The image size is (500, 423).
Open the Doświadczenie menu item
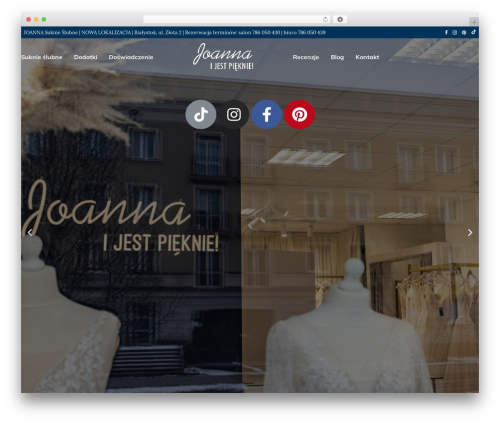pyautogui.click(x=131, y=57)
